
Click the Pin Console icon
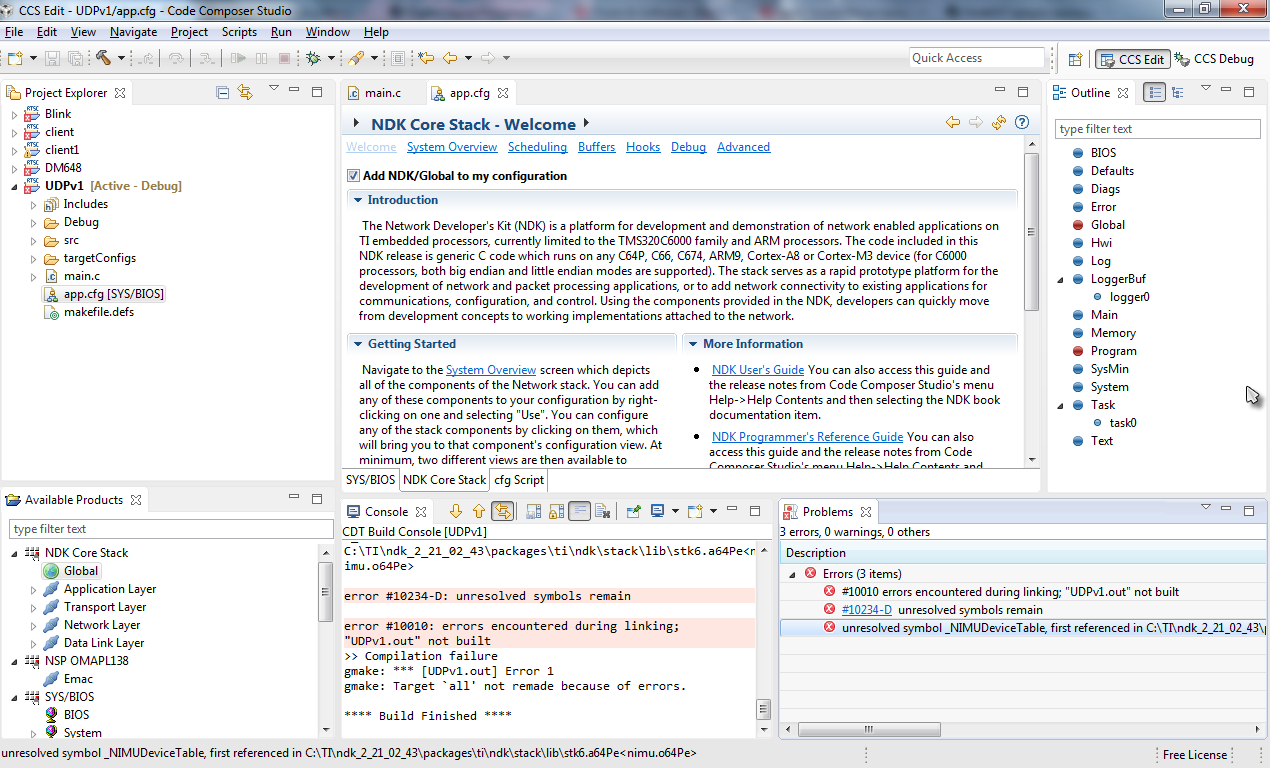pyautogui.click(x=633, y=511)
